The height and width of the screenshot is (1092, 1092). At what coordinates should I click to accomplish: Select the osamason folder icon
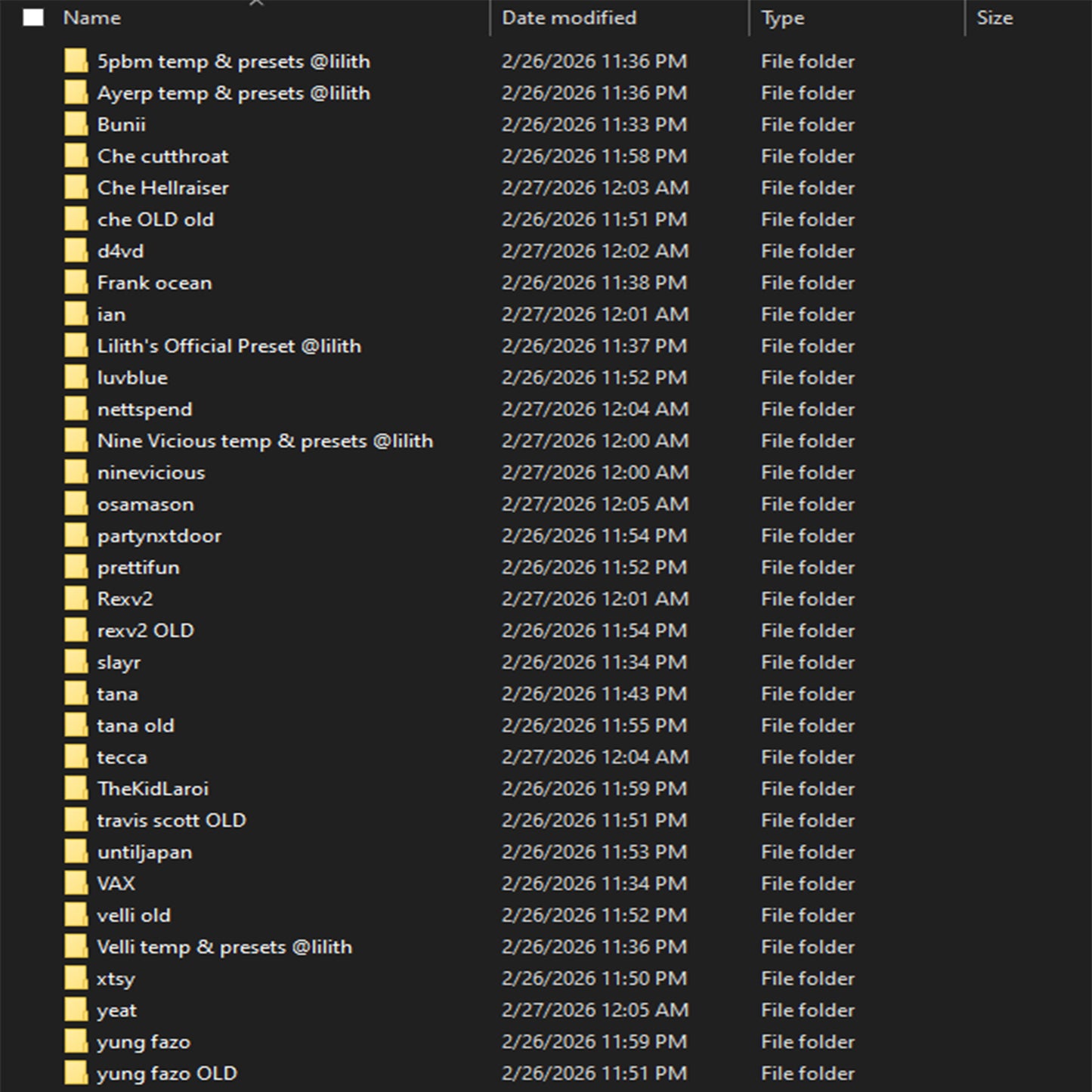(76, 504)
